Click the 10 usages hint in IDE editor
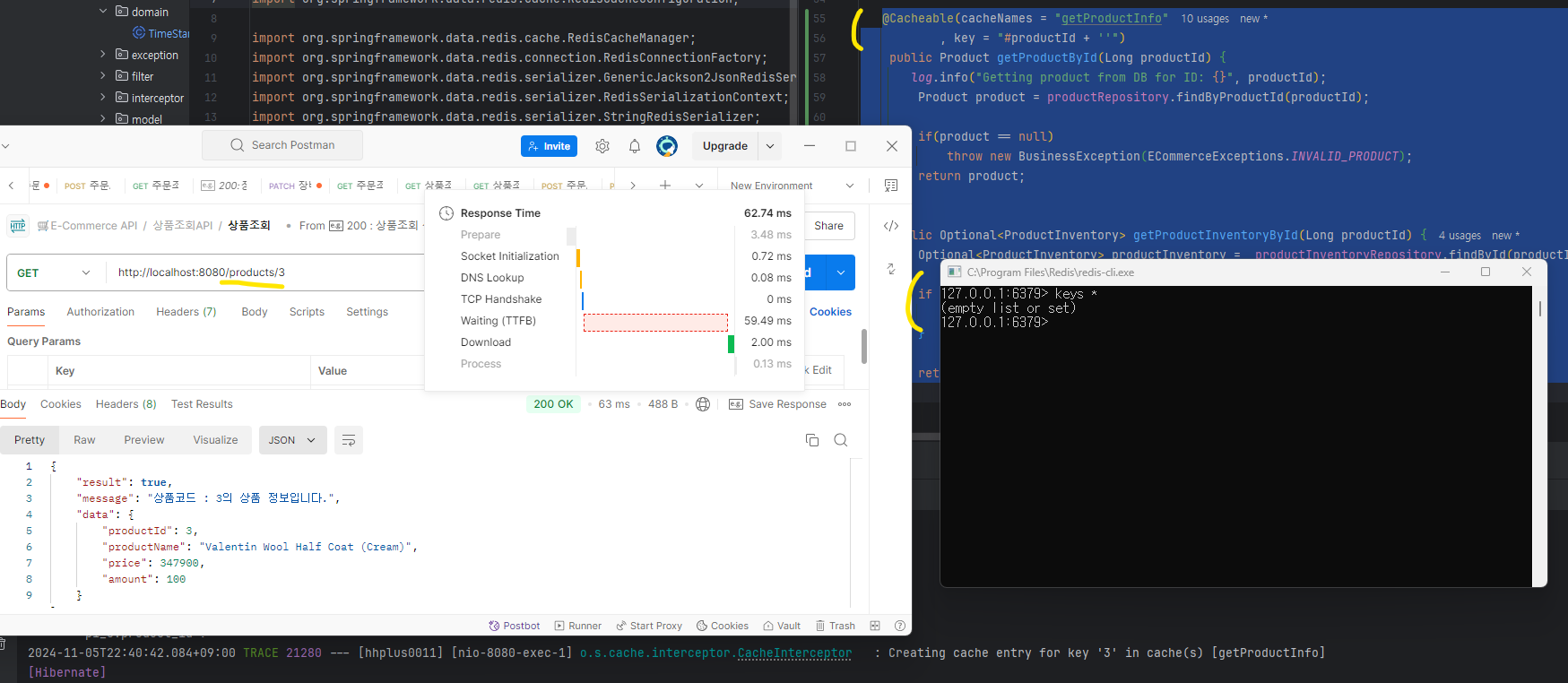Viewport: 1568px width, 683px height. 1205,19
